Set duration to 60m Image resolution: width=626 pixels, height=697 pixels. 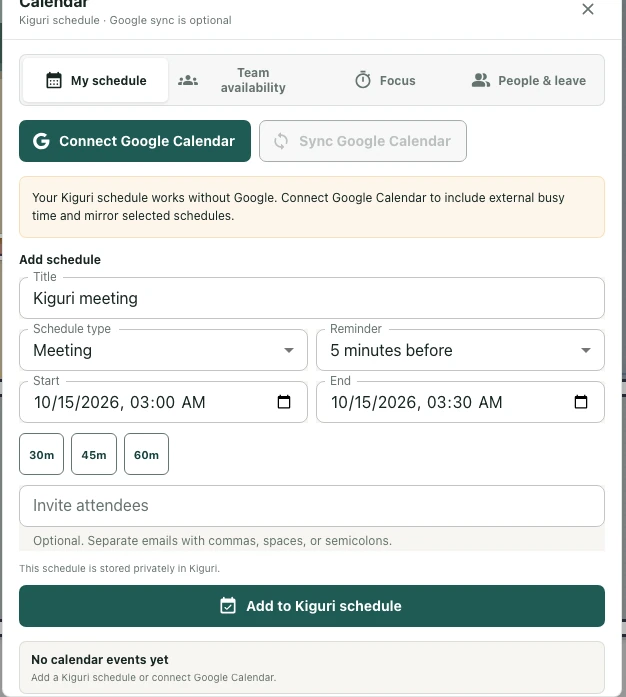point(146,454)
